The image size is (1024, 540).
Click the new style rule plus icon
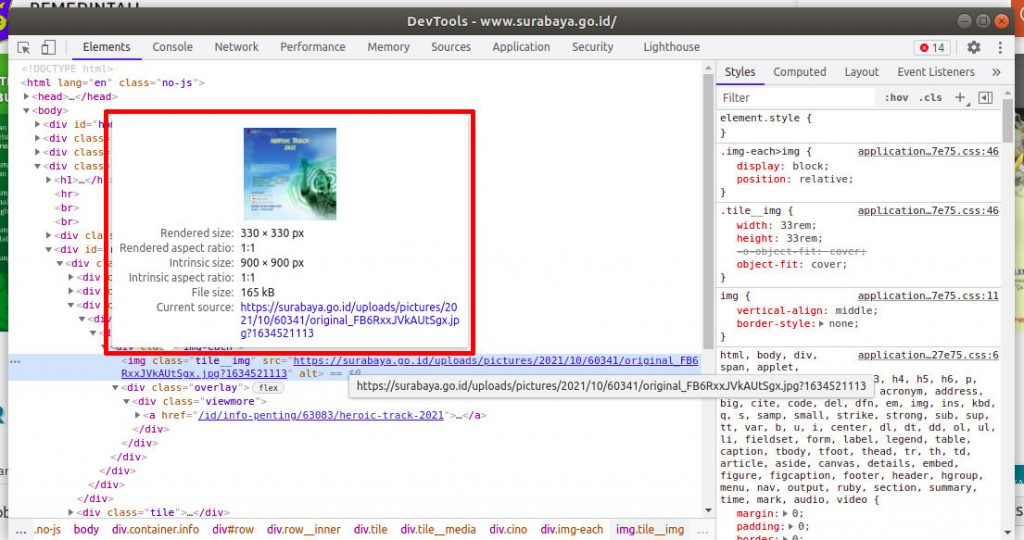pos(960,98)
